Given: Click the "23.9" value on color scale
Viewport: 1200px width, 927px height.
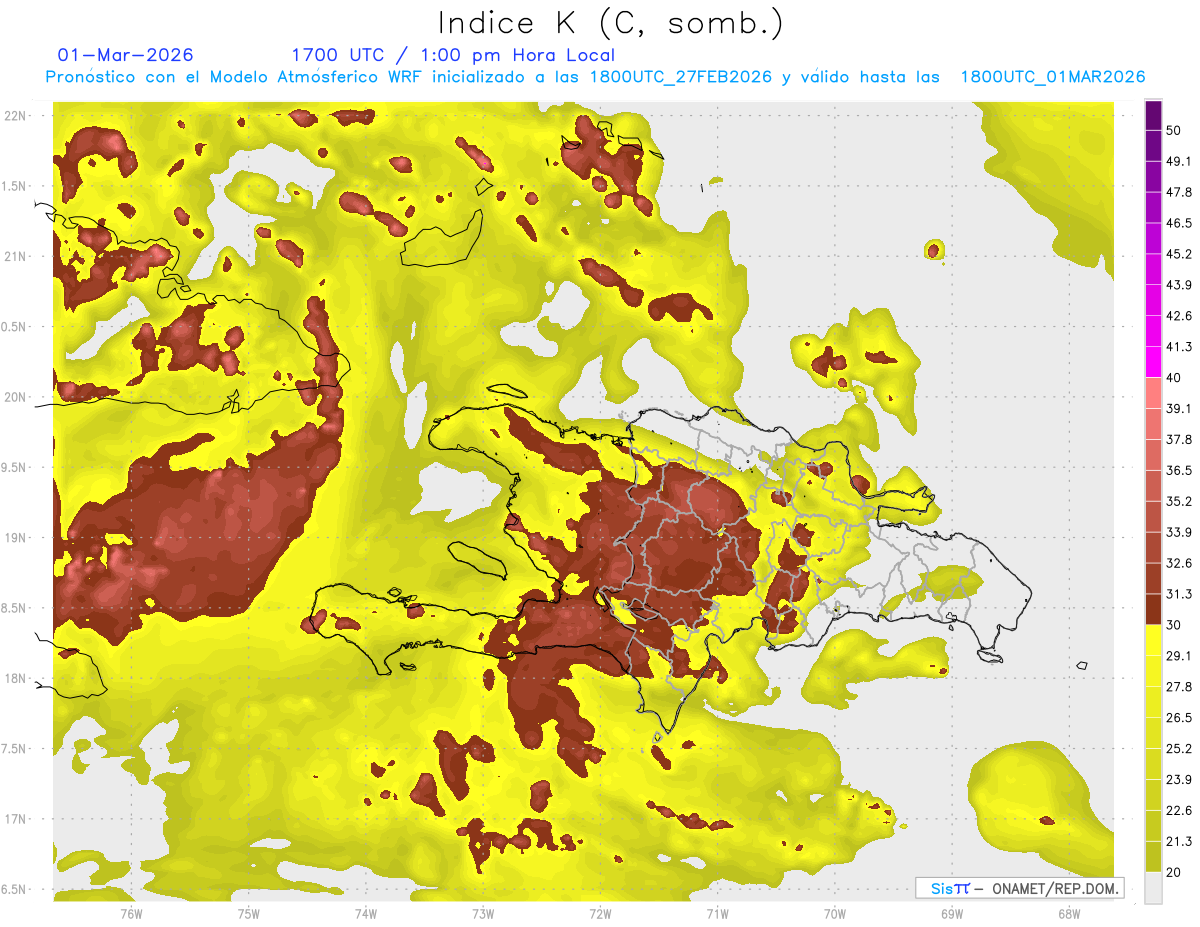Looking at the screenshot, I should coord(1179,780).
